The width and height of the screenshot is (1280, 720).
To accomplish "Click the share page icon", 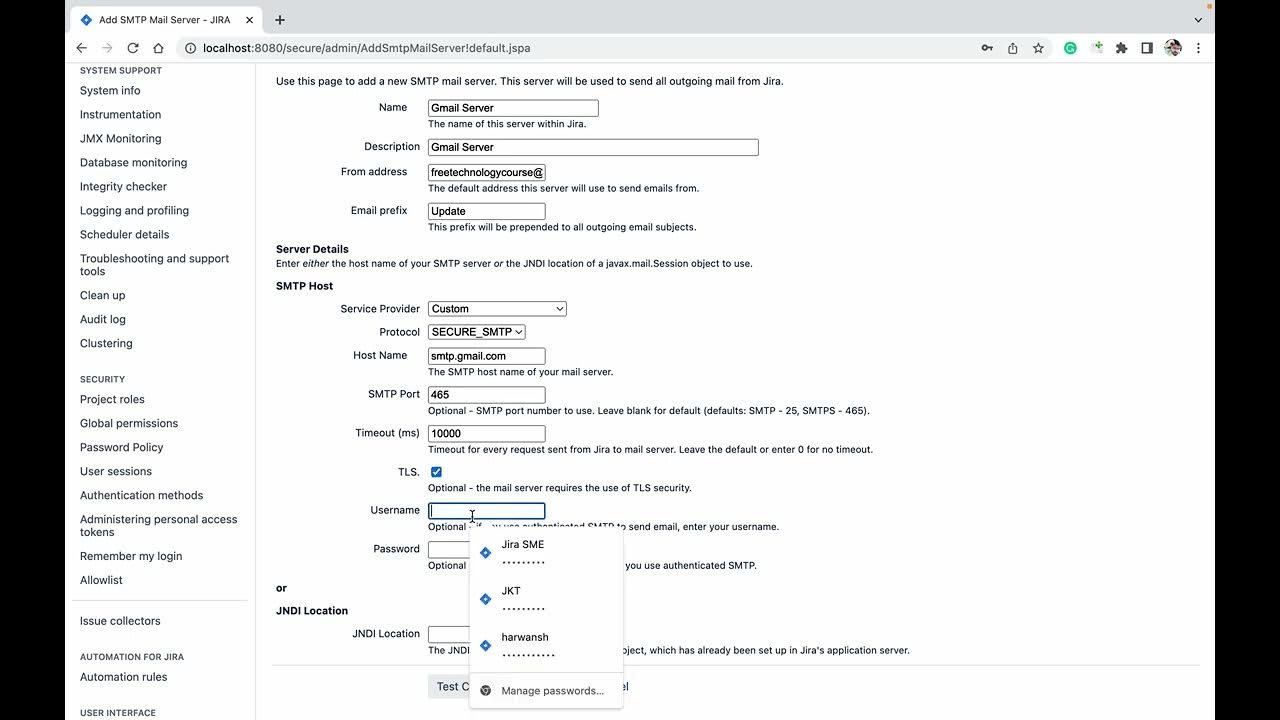I will [1013, 48].
